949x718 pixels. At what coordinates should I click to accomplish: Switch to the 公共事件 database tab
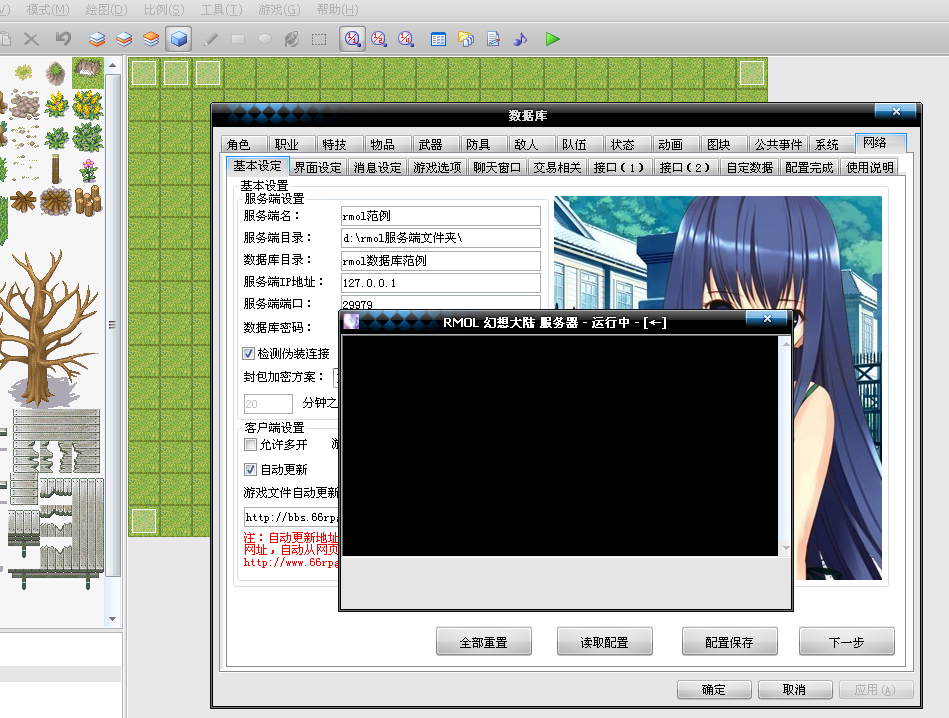[x=778, y=145]
